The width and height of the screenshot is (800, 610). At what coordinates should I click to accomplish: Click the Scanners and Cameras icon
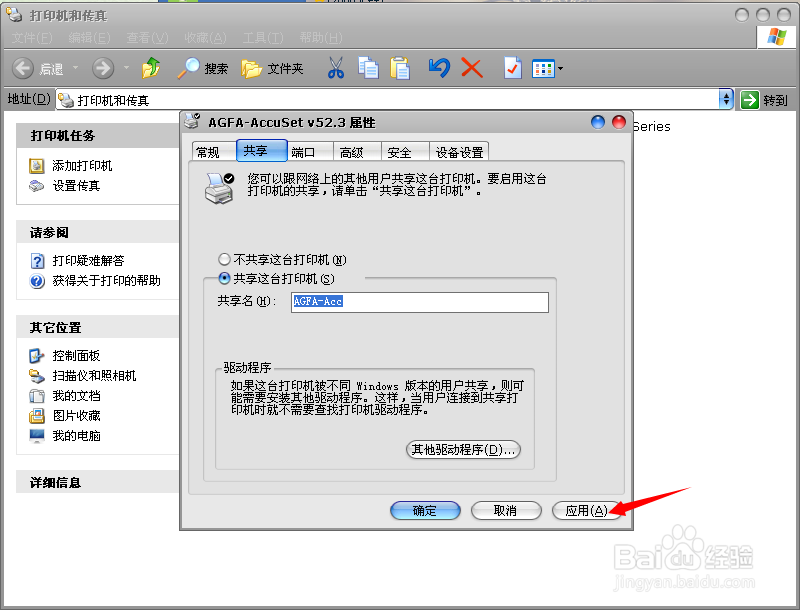click(37, 376)
